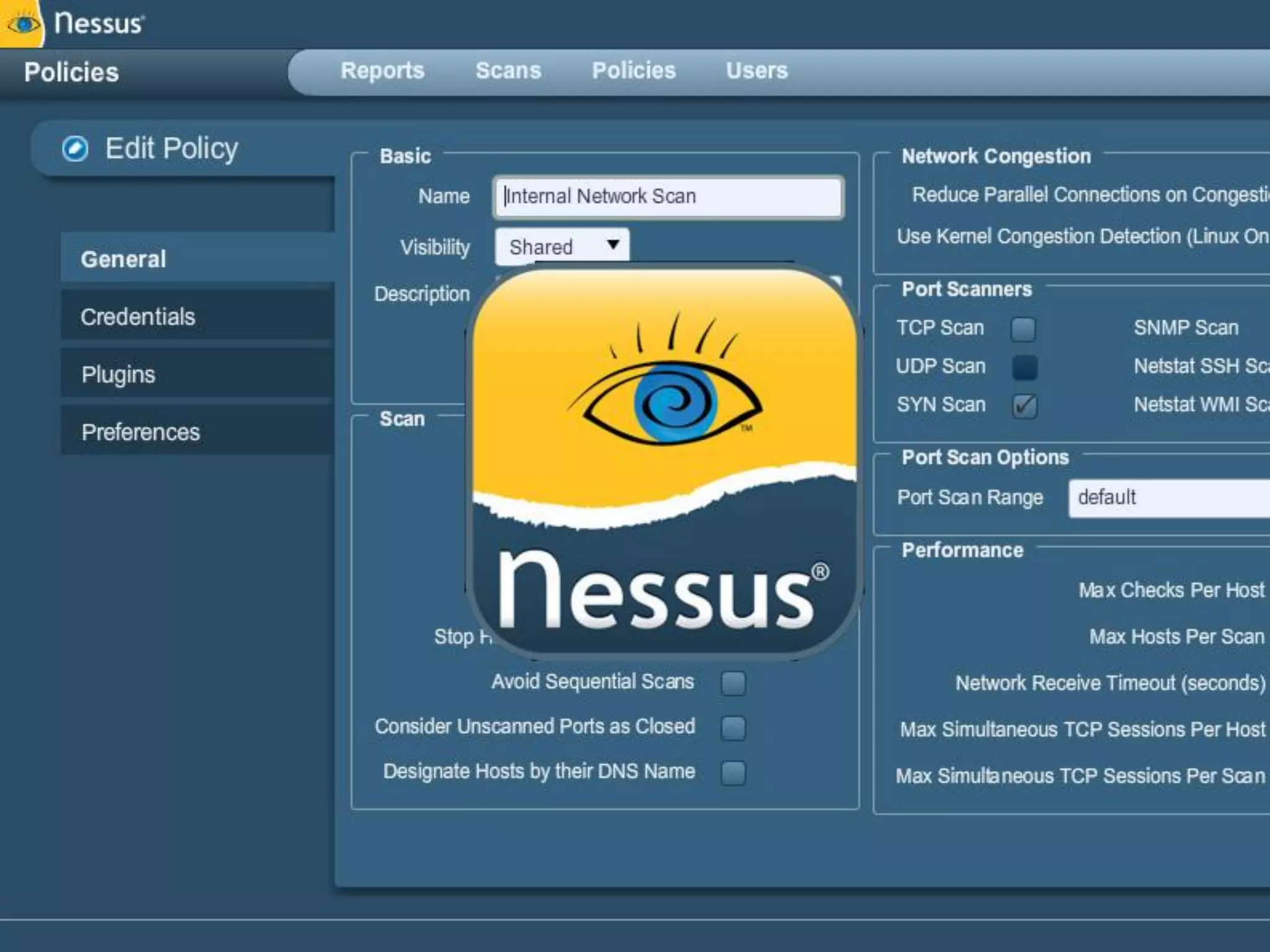Image resolution: width=1270 pixels, height=952 pixels.
Task: Open the Credentials section
Action: pyautogui.click(x=138, y=317)
